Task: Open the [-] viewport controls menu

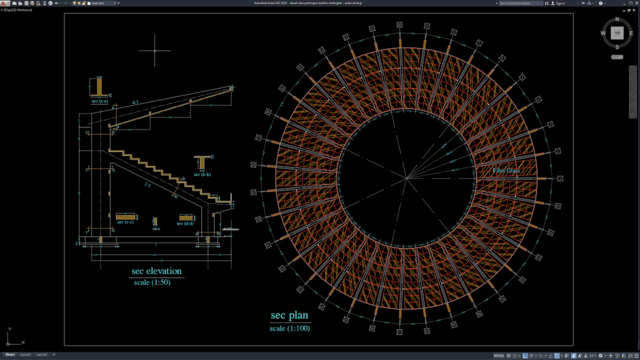Action: click(2, 10)
